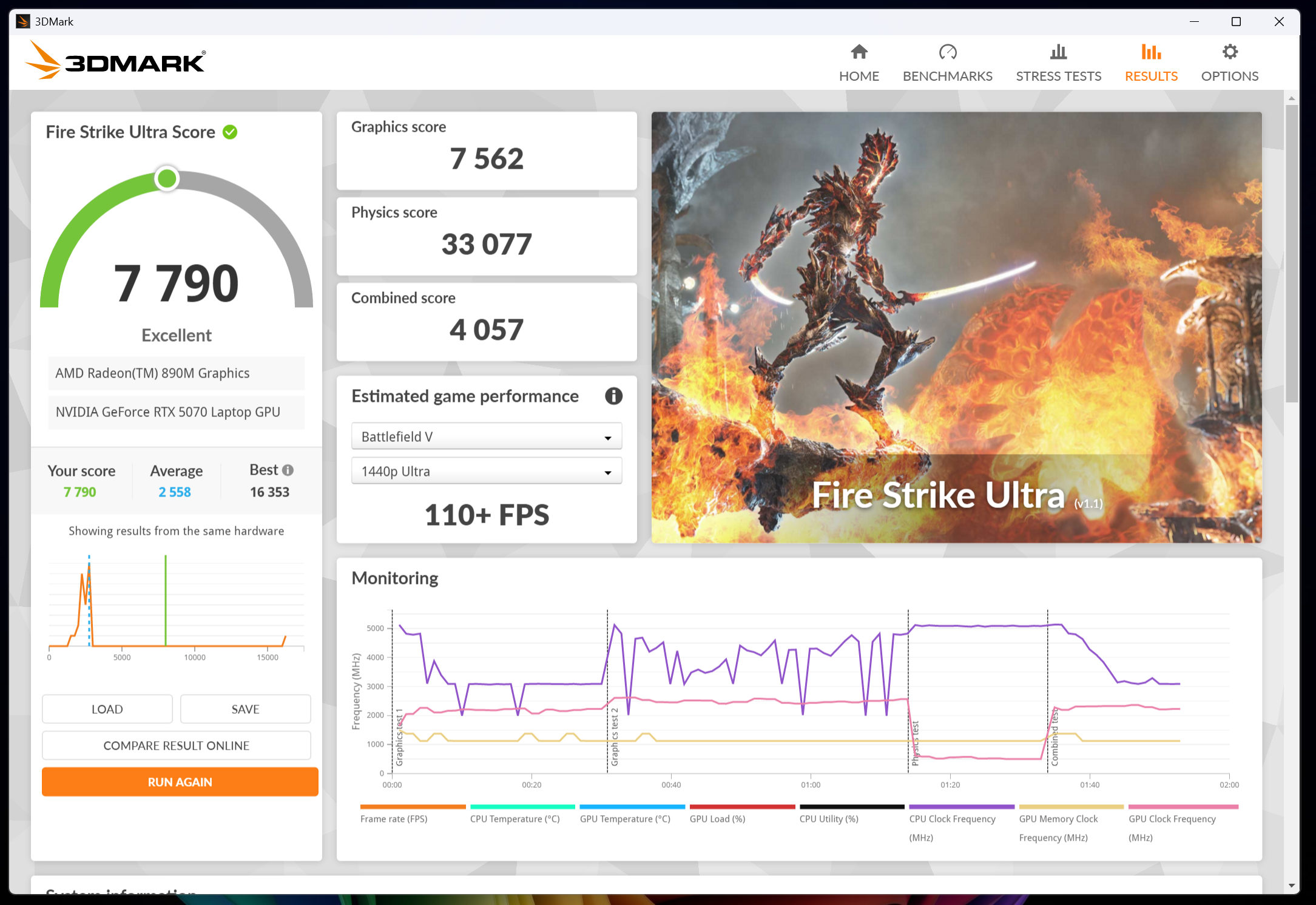Click the blue dashed average line in histogram
This screenshot has width=1316, height=905.
[x=89, y=601]
